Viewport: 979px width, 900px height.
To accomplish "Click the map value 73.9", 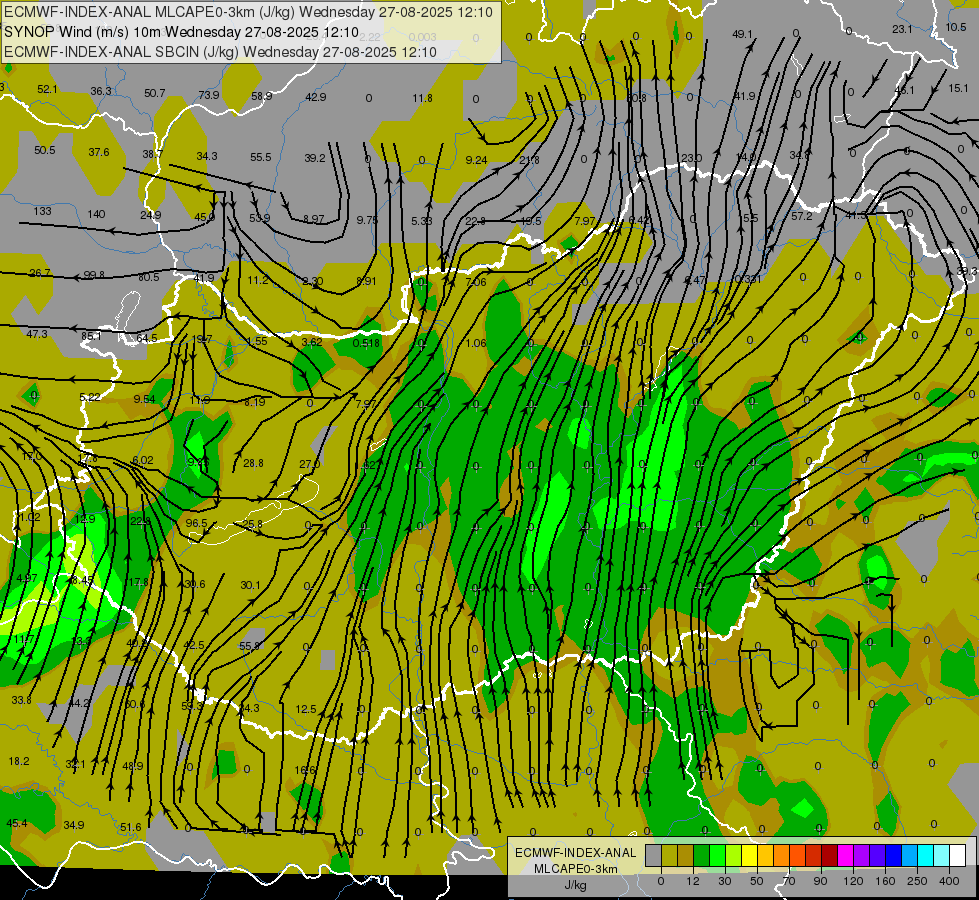I will point(209,95).
